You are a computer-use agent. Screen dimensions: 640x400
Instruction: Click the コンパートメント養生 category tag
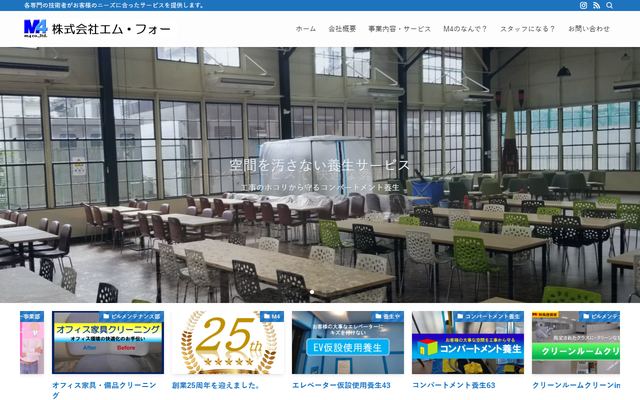[x=489, y=316]
